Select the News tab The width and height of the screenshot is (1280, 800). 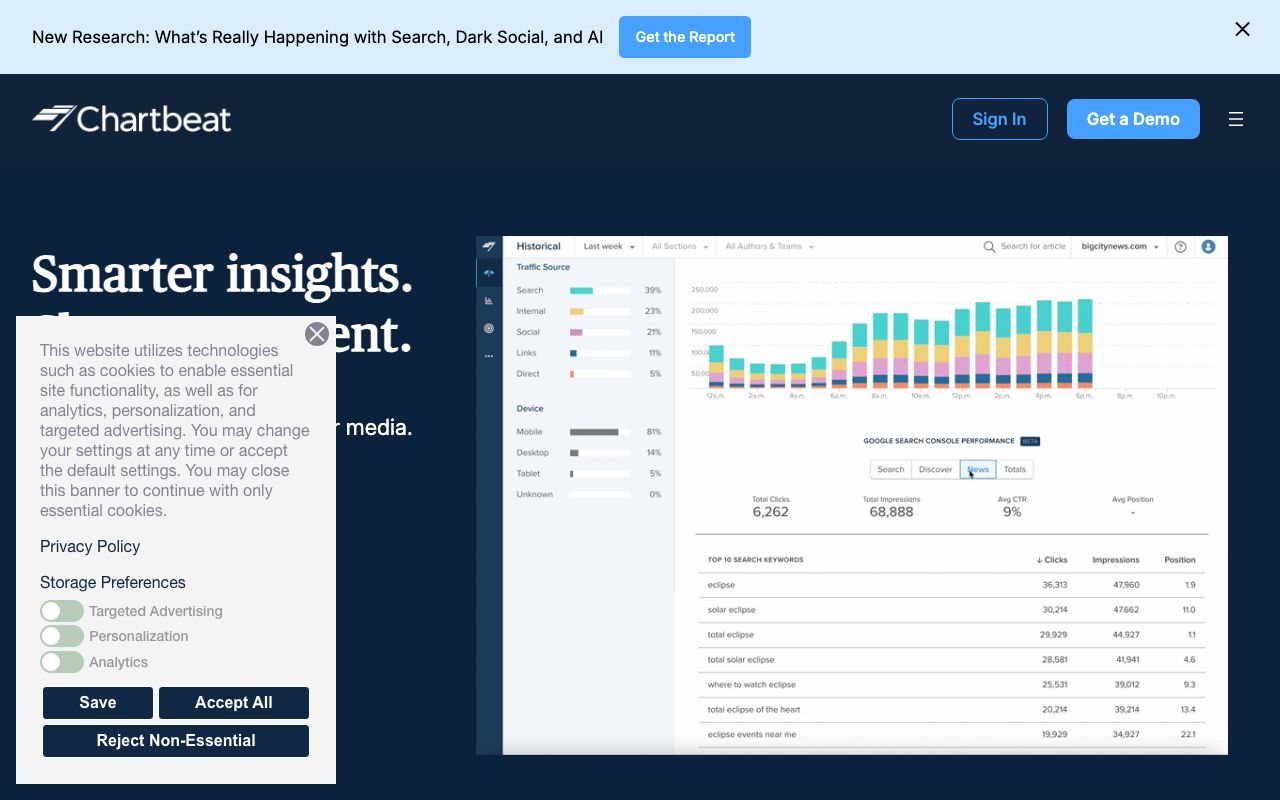pyautogui.click(x=978, y=469)
